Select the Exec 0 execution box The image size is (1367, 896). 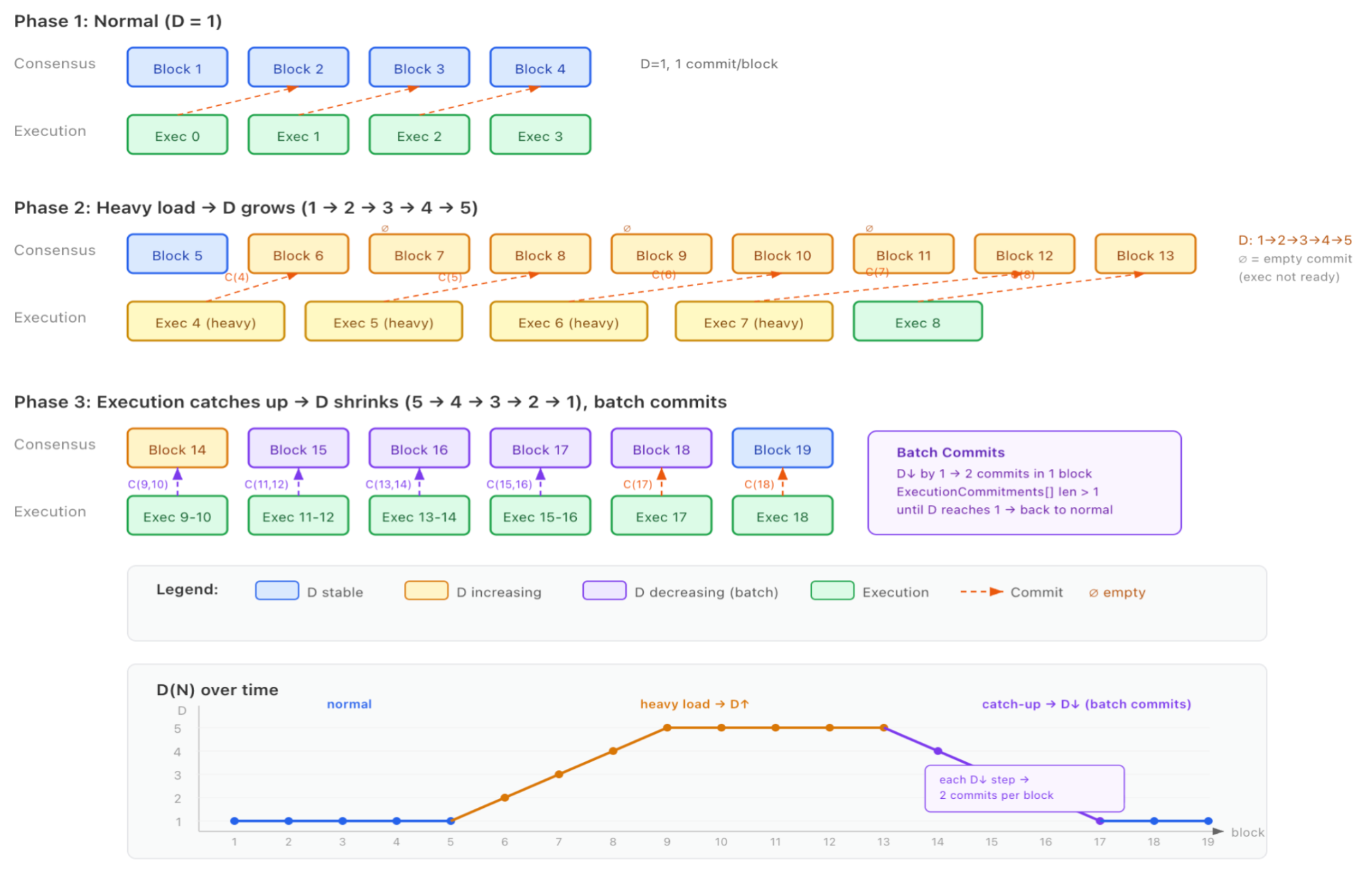point(177,135)
